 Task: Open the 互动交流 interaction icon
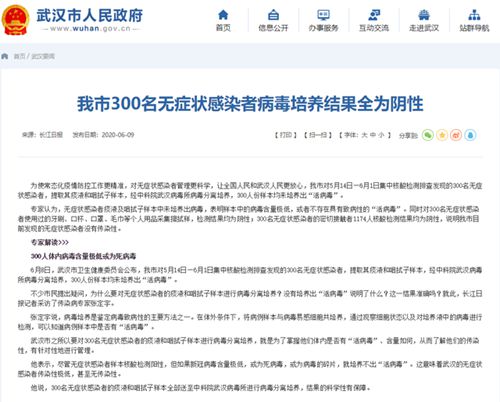click(x=374, y=15)
